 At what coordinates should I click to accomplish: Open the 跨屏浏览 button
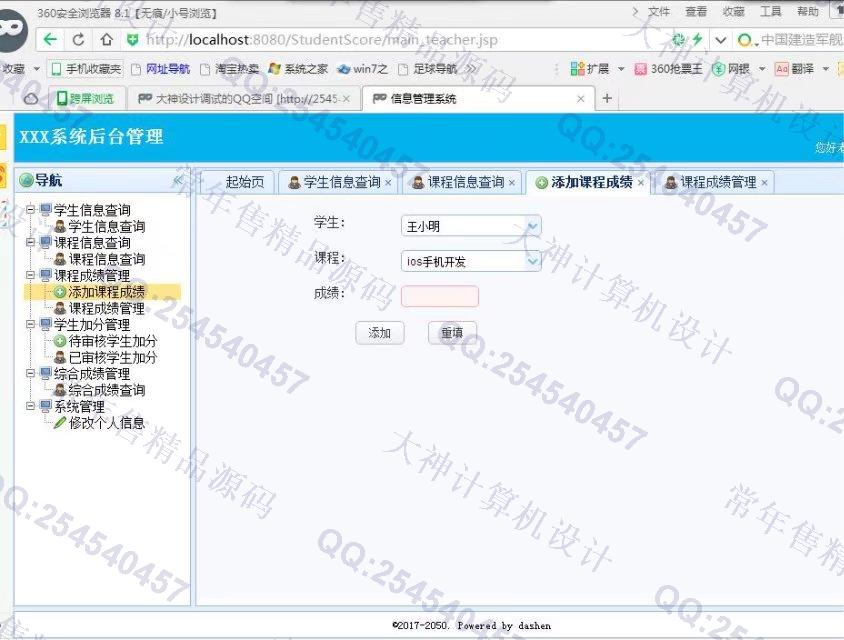click(x=87, y=99)
